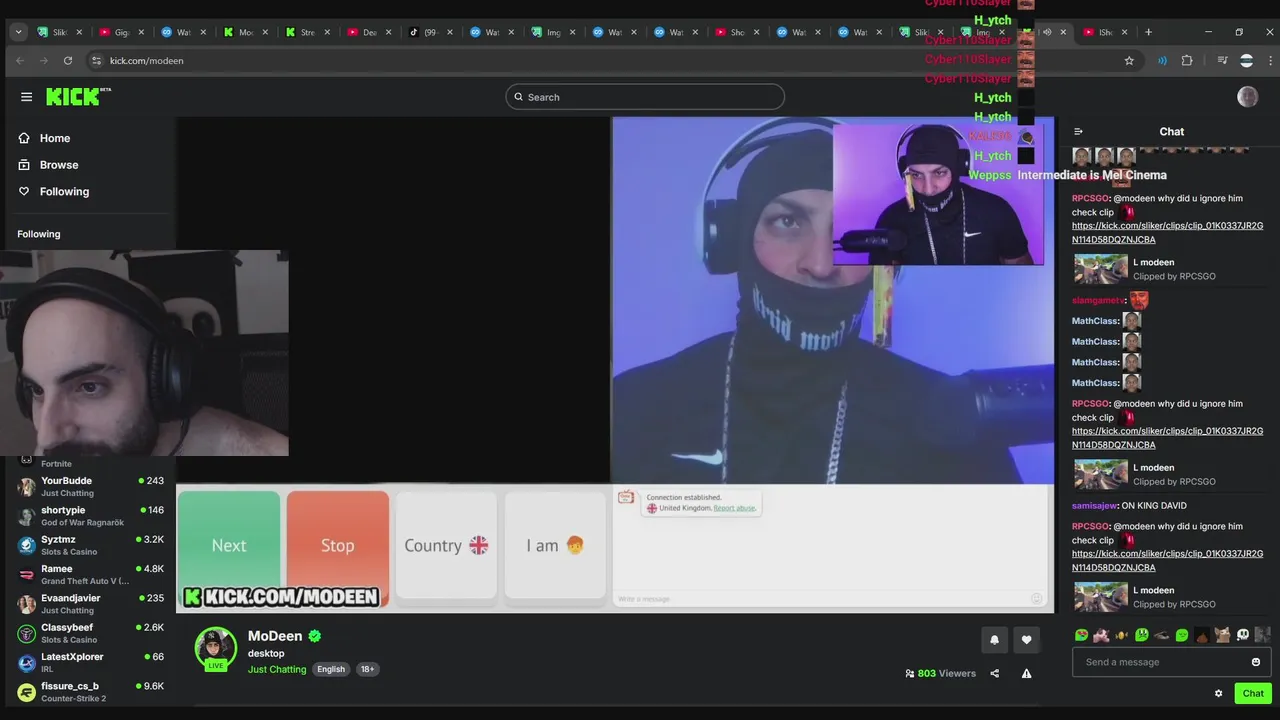Open Evaandjavier's channel in Following list
The width and height of the screenshot is (1280, 720).
(90, 604)
